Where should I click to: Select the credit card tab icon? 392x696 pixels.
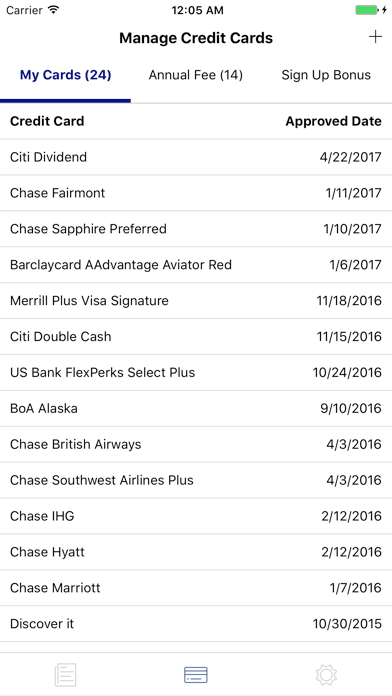pyautogui.click(x=196, y=675)
